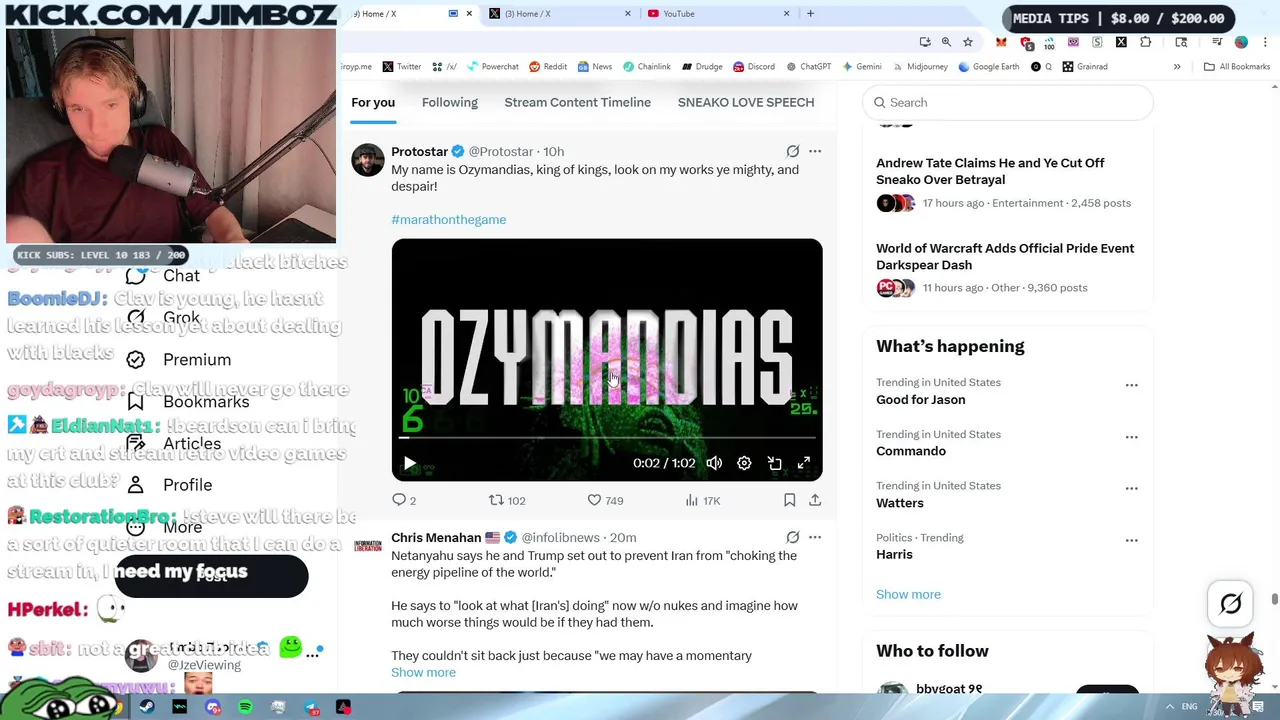Viewport: 1280px width, 720px height.
Task: Open more options on Chris Menahan's post
Action: click(815, 537)
